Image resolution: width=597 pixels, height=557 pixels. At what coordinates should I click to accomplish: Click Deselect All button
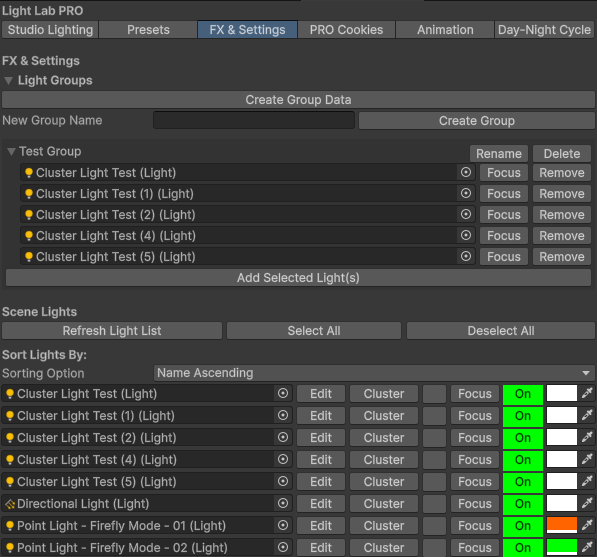[501, 330]
